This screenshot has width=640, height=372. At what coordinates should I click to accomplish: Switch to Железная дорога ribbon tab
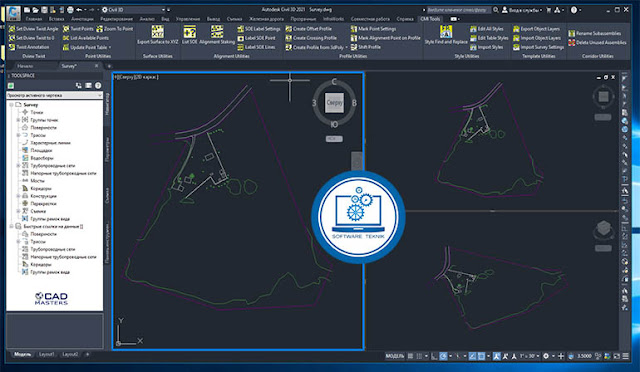(x=267, y=19)
